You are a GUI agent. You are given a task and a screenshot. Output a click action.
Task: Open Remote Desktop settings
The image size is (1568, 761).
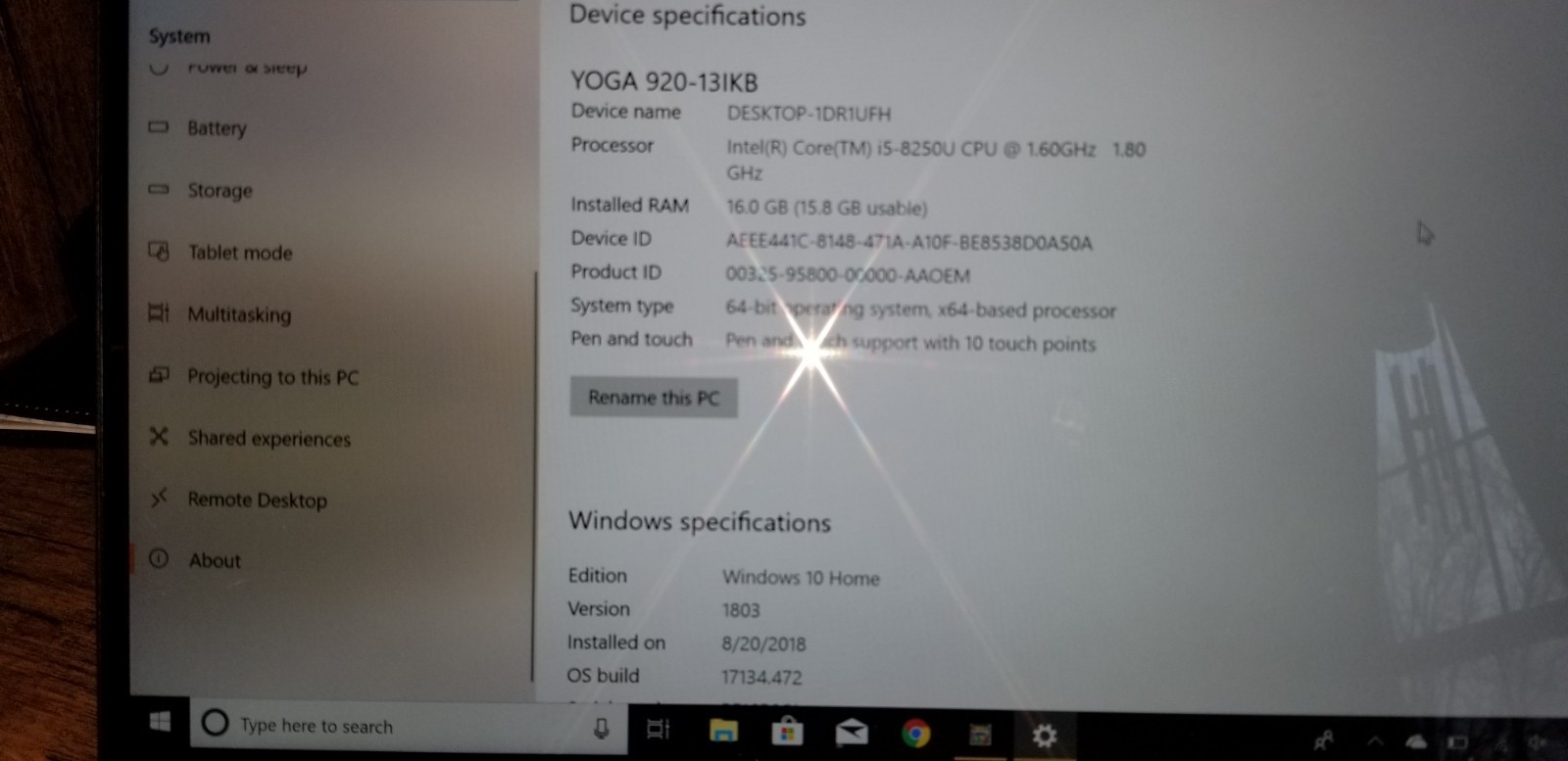tap(257, 500)
